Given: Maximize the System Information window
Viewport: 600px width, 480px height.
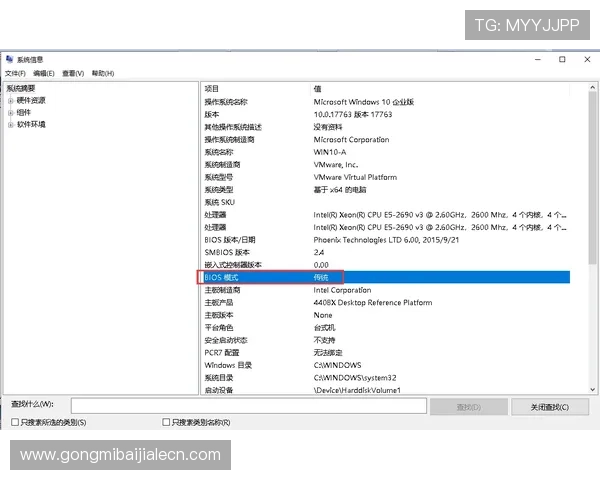Looking at the screenshot, I should tap(562, 60).
